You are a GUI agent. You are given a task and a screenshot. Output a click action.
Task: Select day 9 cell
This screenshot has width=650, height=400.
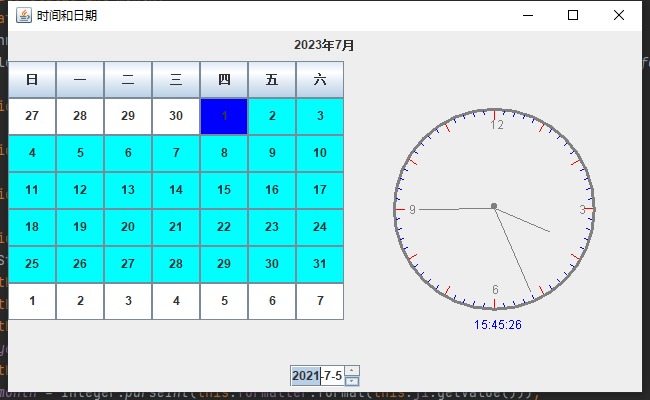tap(272, 153)
